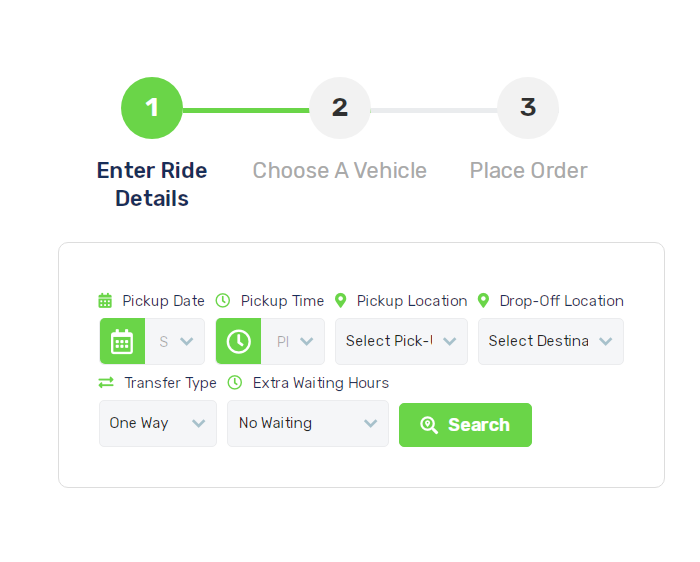Go to step 3 circle
Screen dimensions: 700x562
coord(528,108)
